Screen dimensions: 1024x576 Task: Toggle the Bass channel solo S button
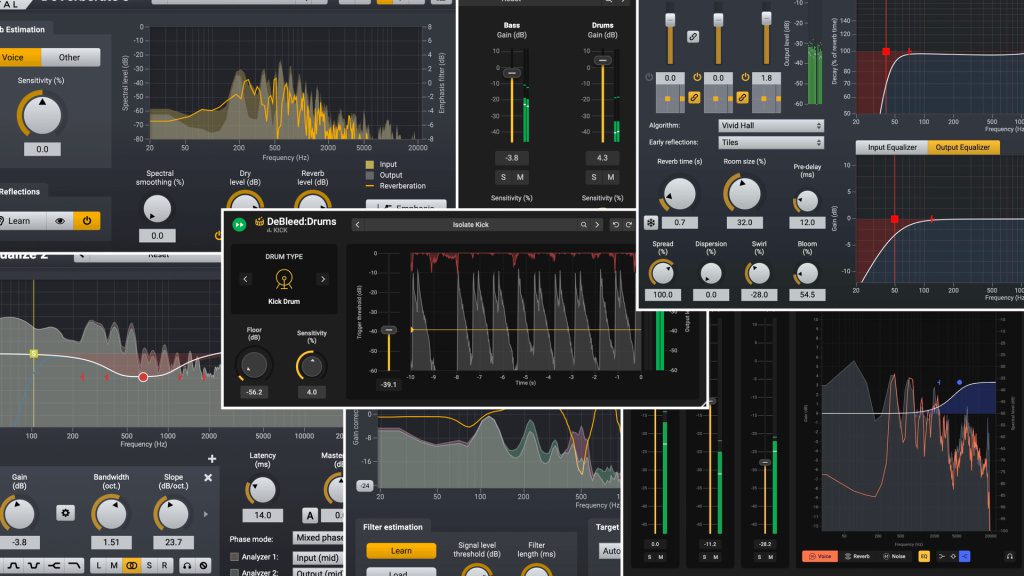coord(503,177)
